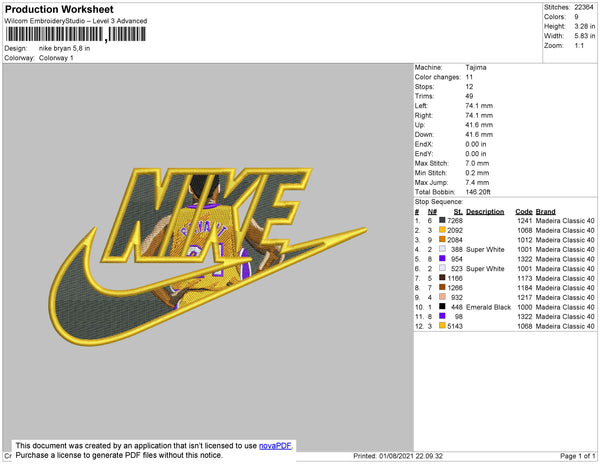Click the 'Stop Sequence:' label
The height and width of the screenshot is (464, 600).
[x=439, y=202]
